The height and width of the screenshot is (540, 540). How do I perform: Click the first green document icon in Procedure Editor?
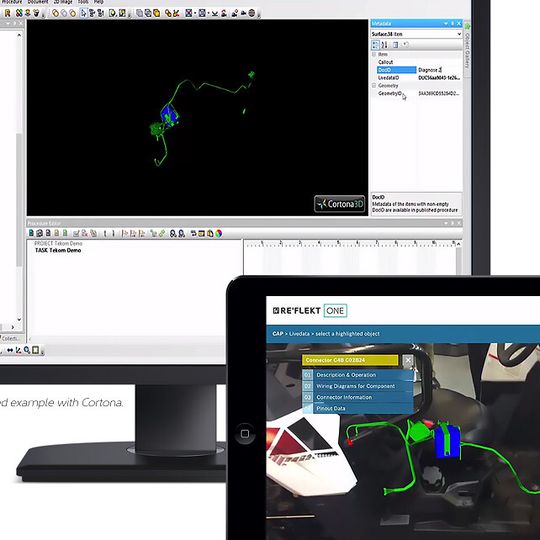point(31,233)
